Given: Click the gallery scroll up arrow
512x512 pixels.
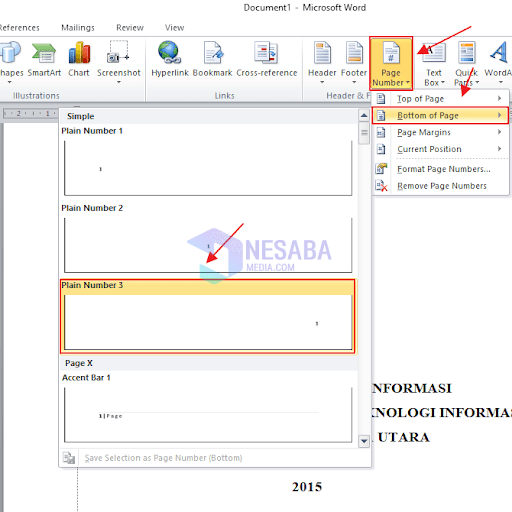Looking at the screenshot, I should [x=364, y=116].
